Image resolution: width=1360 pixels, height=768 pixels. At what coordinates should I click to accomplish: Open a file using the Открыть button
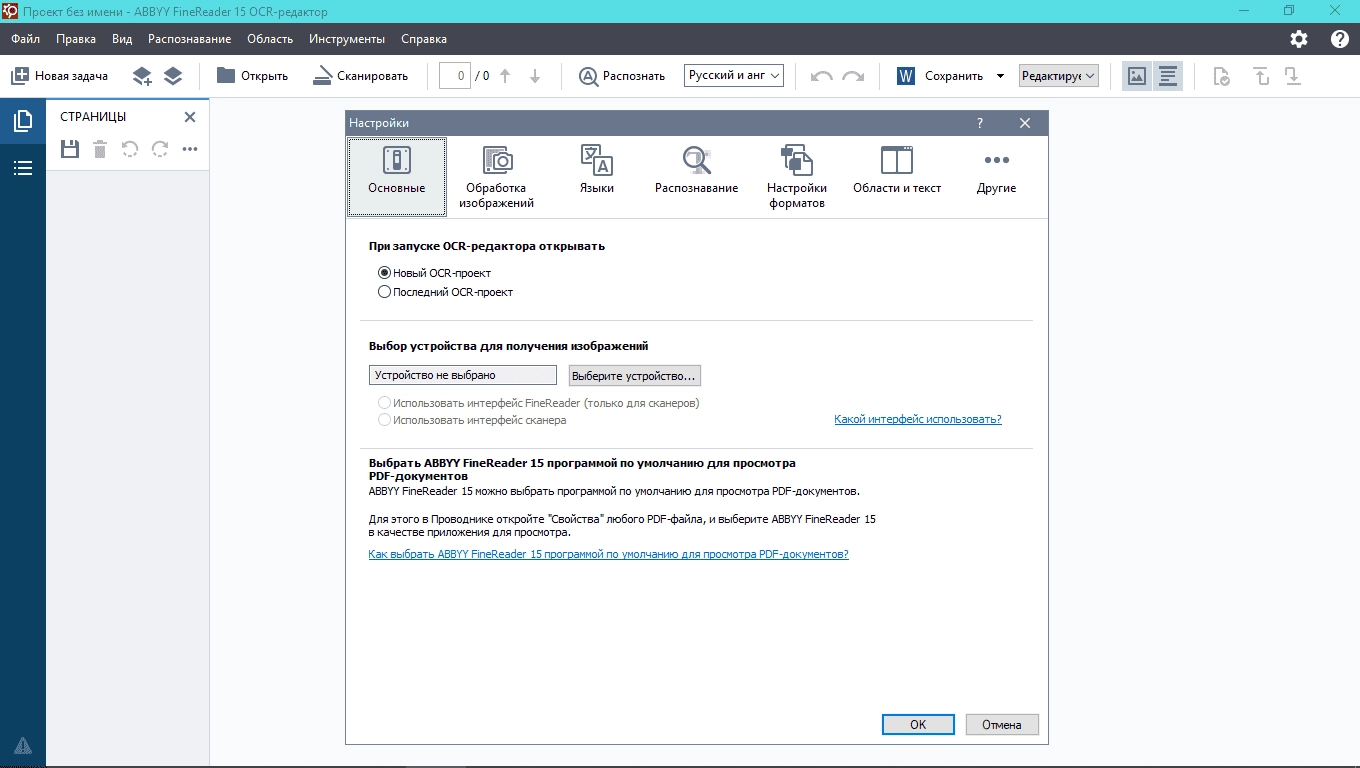pos(252,76)
